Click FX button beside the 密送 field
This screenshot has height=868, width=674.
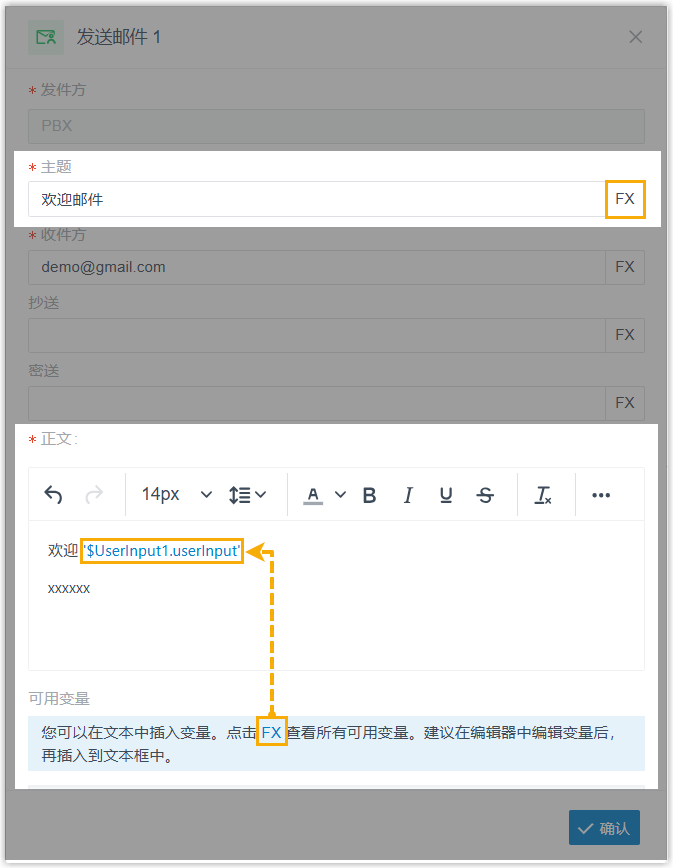pyautogui.click(x=625, y=403)
